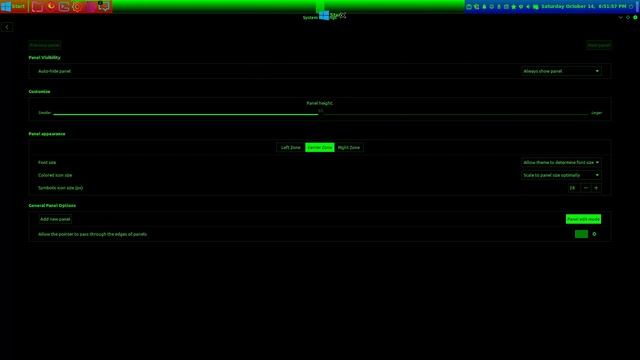The height and width of the screenshot is (360, 640).
Task: Launch file manager from the panel launcher
Action: [x=38, y=7]
